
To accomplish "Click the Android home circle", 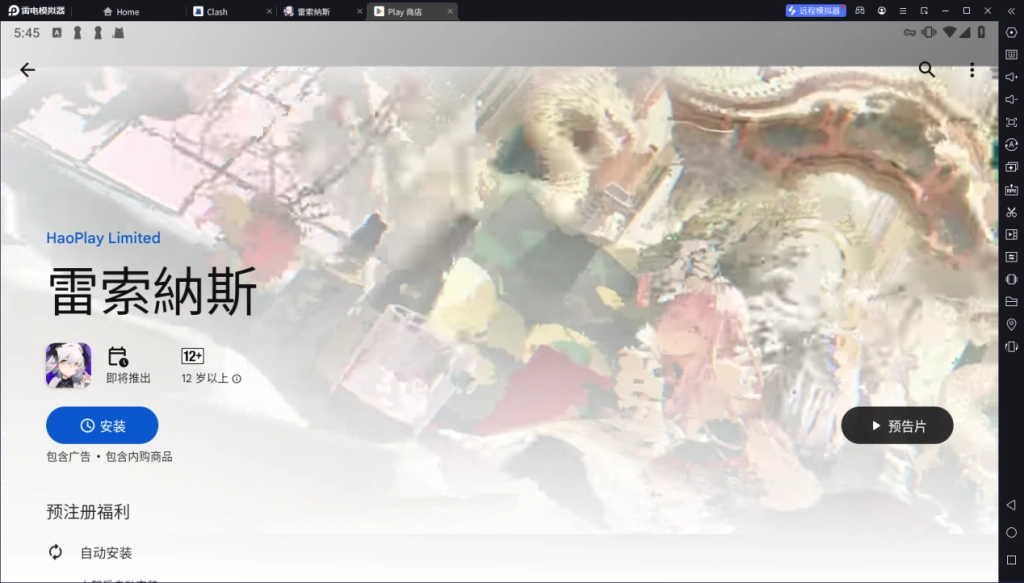I will point(1012,533).
